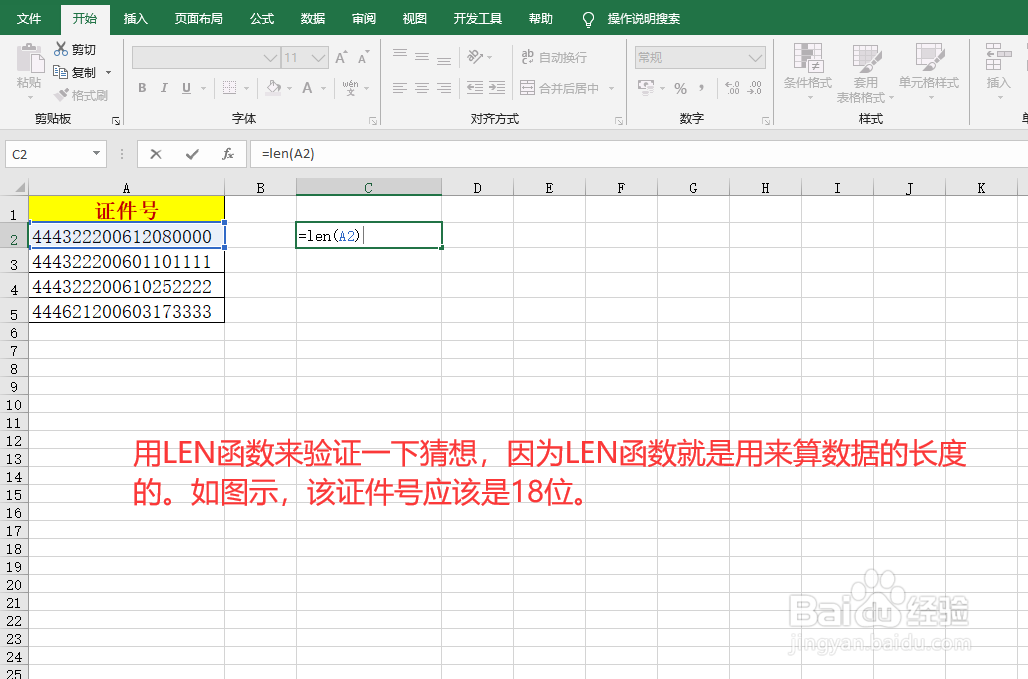The height and width of the screenshot is (679, 1028).
Task: Apply the percent style icon
Action: (x=679, y=88)
